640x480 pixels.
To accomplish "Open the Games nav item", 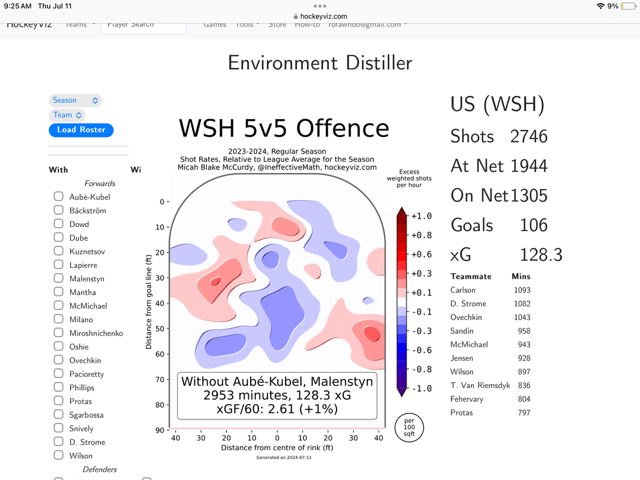I will click(215, 24).
